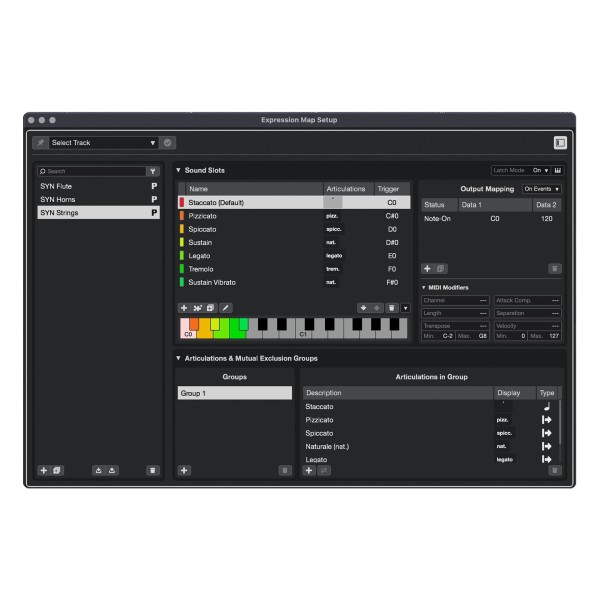Select the Pizzicato sound slot row
The width and height of the screenshot is (600, 600).
tap(294, 216)
